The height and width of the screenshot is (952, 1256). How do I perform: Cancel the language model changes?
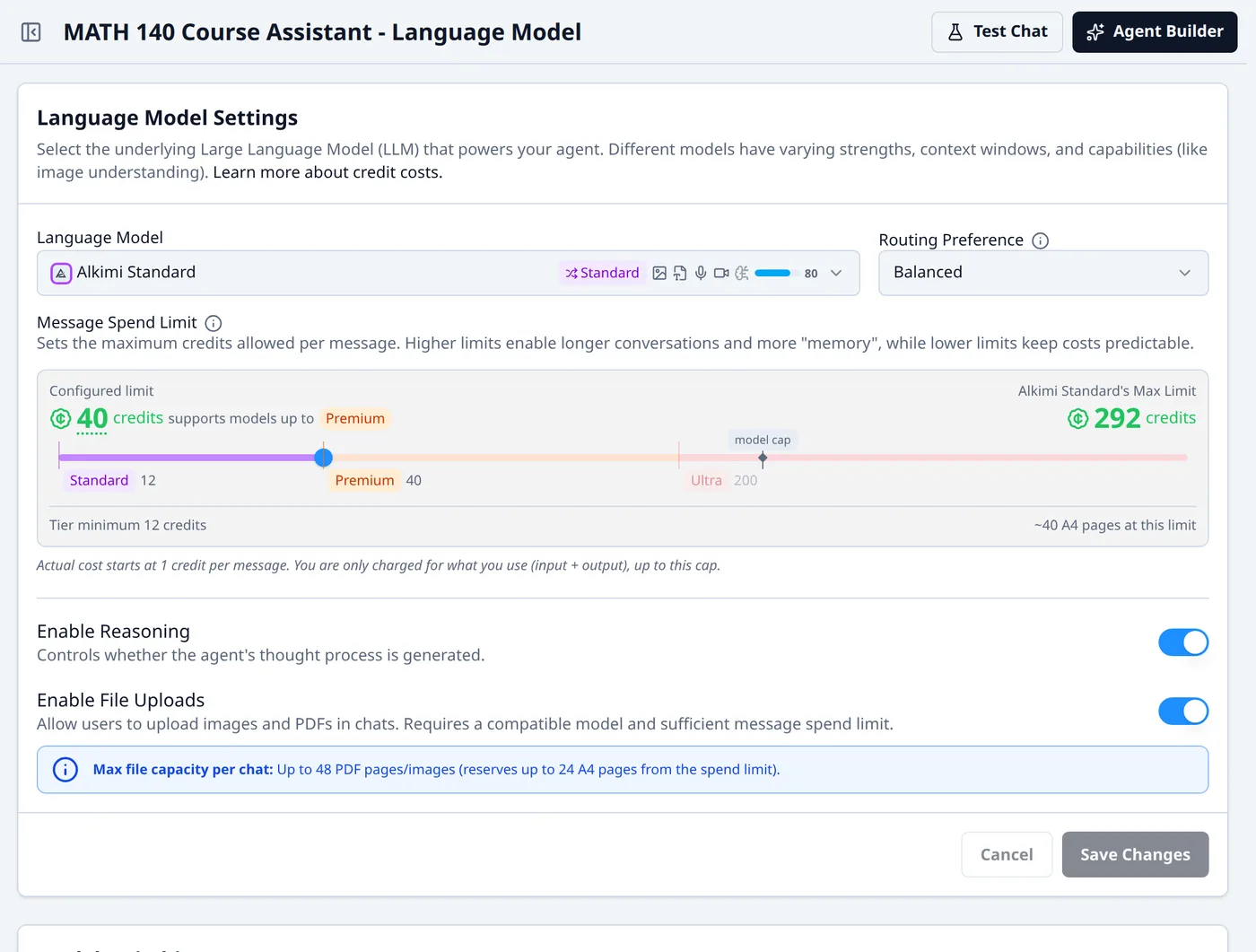[1007, 855]
